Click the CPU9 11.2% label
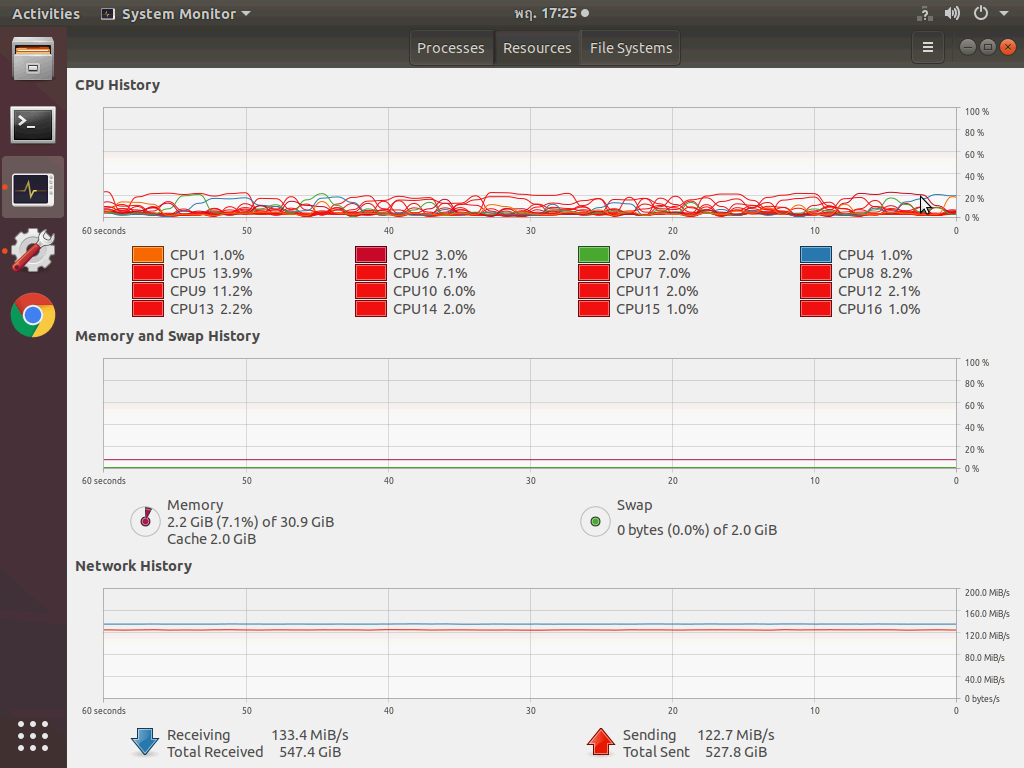 [211, 291]
